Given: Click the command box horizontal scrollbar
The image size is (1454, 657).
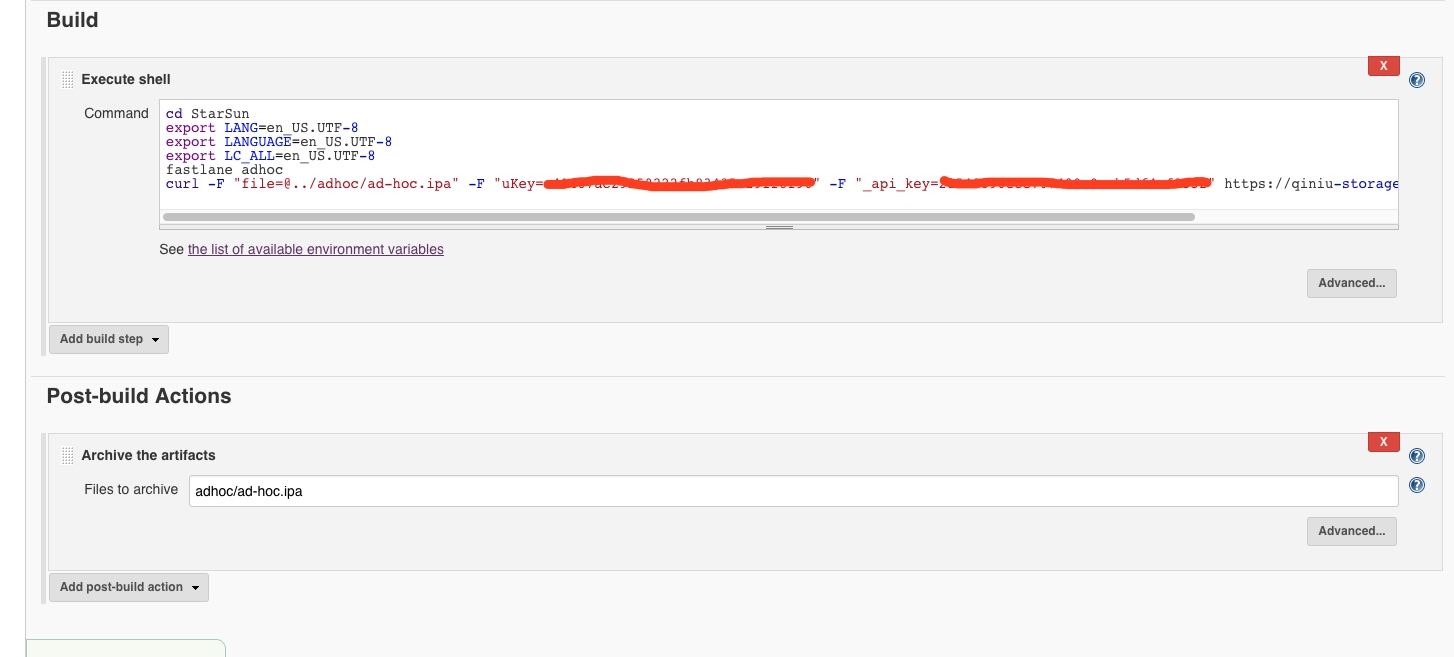Looking at the screenshot, I should tap(678, 216).
